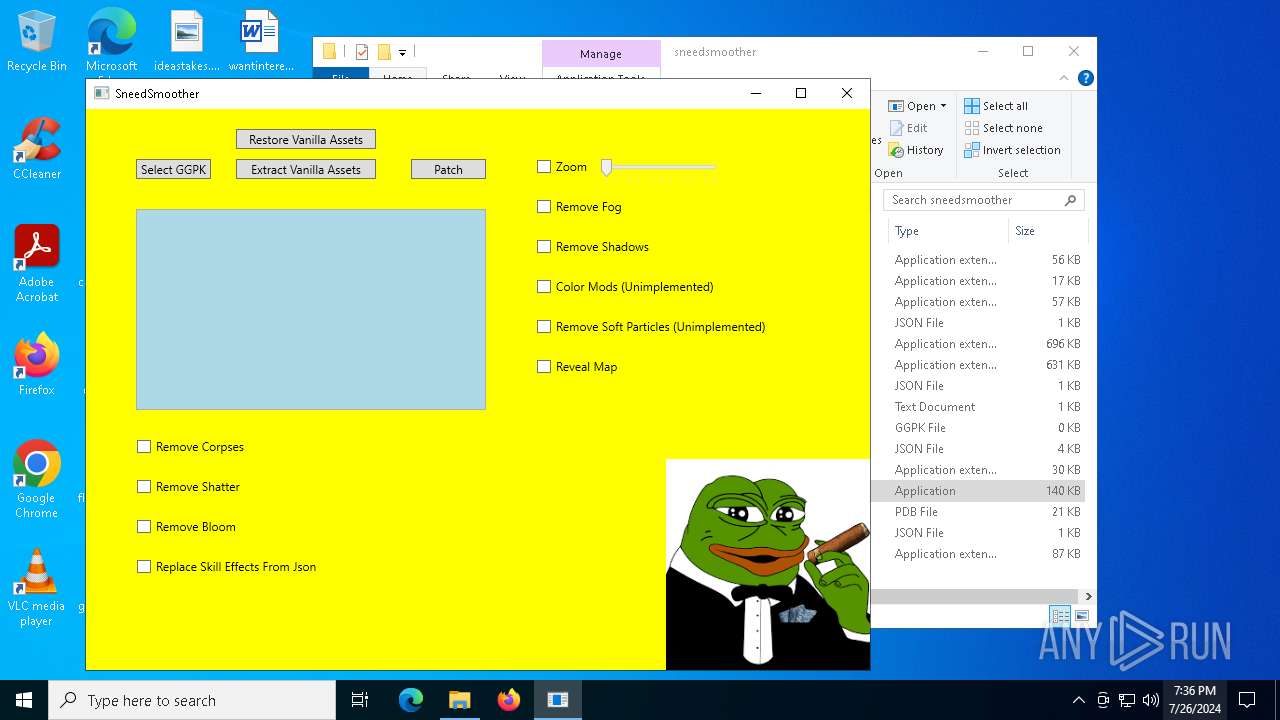Open Google Chrome desktop shortcut
The image size is (1280, 720).
tap(37, 479)
